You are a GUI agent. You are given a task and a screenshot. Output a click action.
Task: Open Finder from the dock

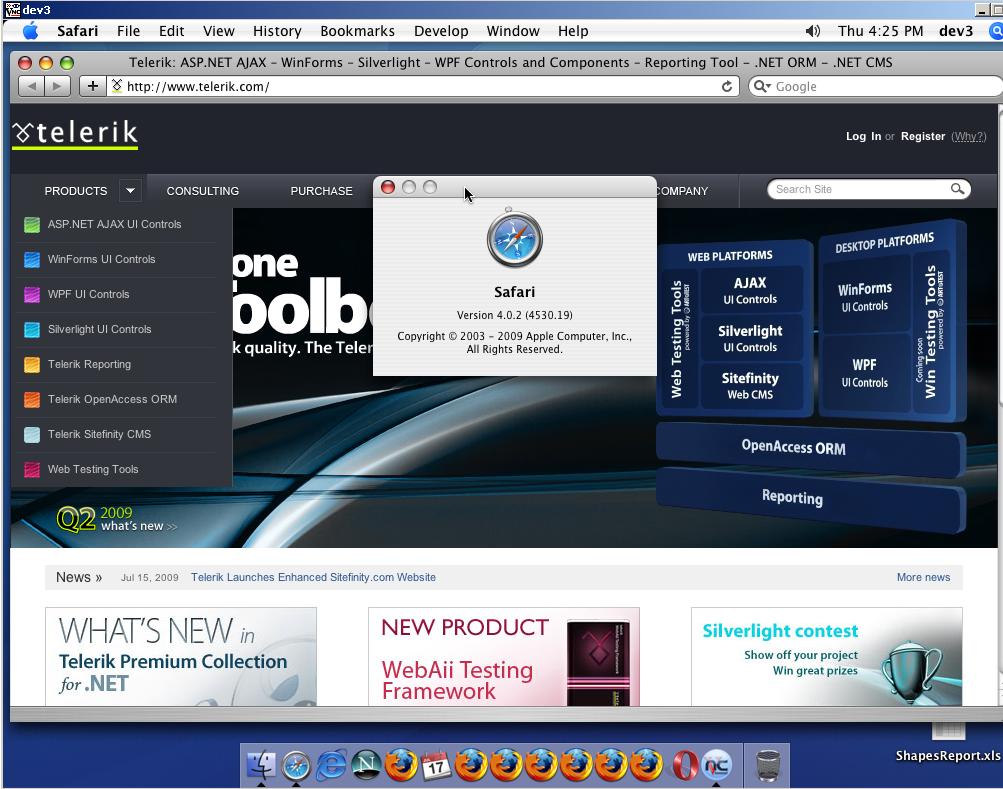point(262,765)
